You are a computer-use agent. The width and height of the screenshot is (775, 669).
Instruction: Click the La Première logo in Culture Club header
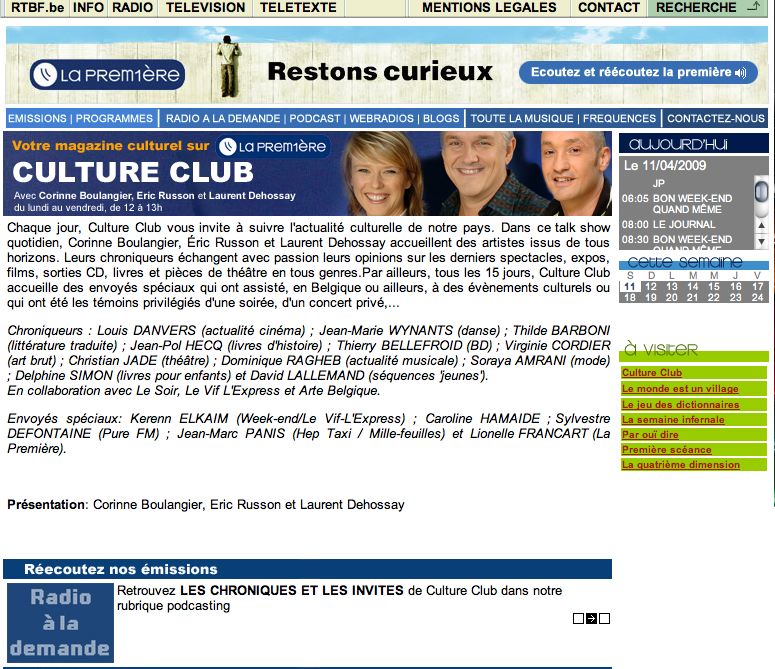tap(272, 146)
